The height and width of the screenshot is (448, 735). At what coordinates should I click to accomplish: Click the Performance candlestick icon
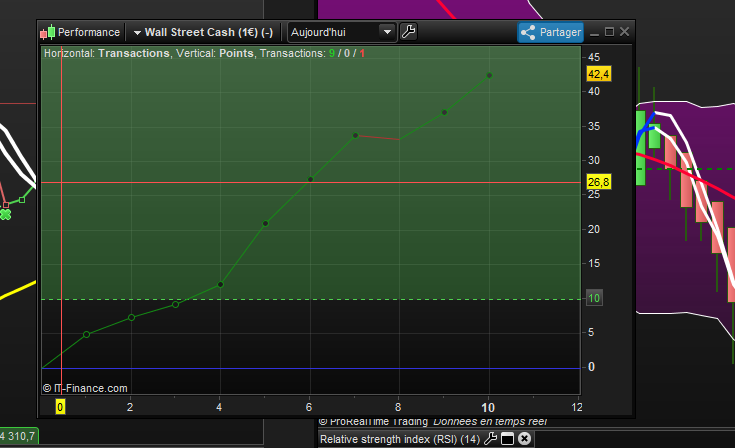tap(48, 32)
